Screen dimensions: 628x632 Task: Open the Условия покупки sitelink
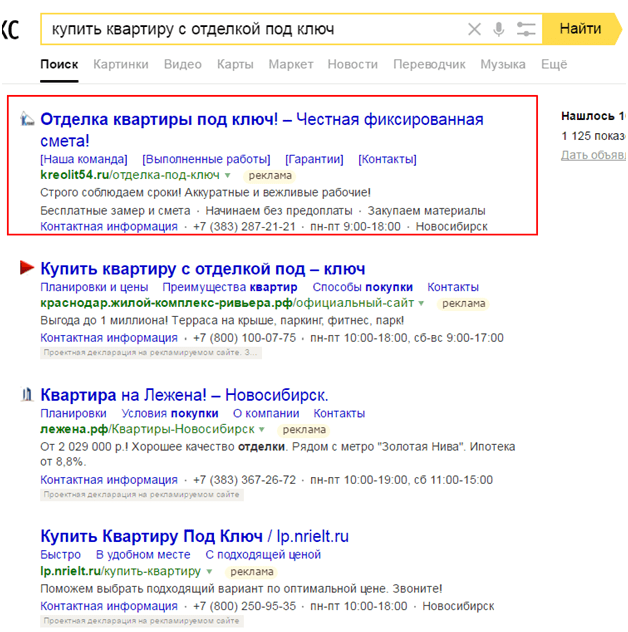point(170,414)
